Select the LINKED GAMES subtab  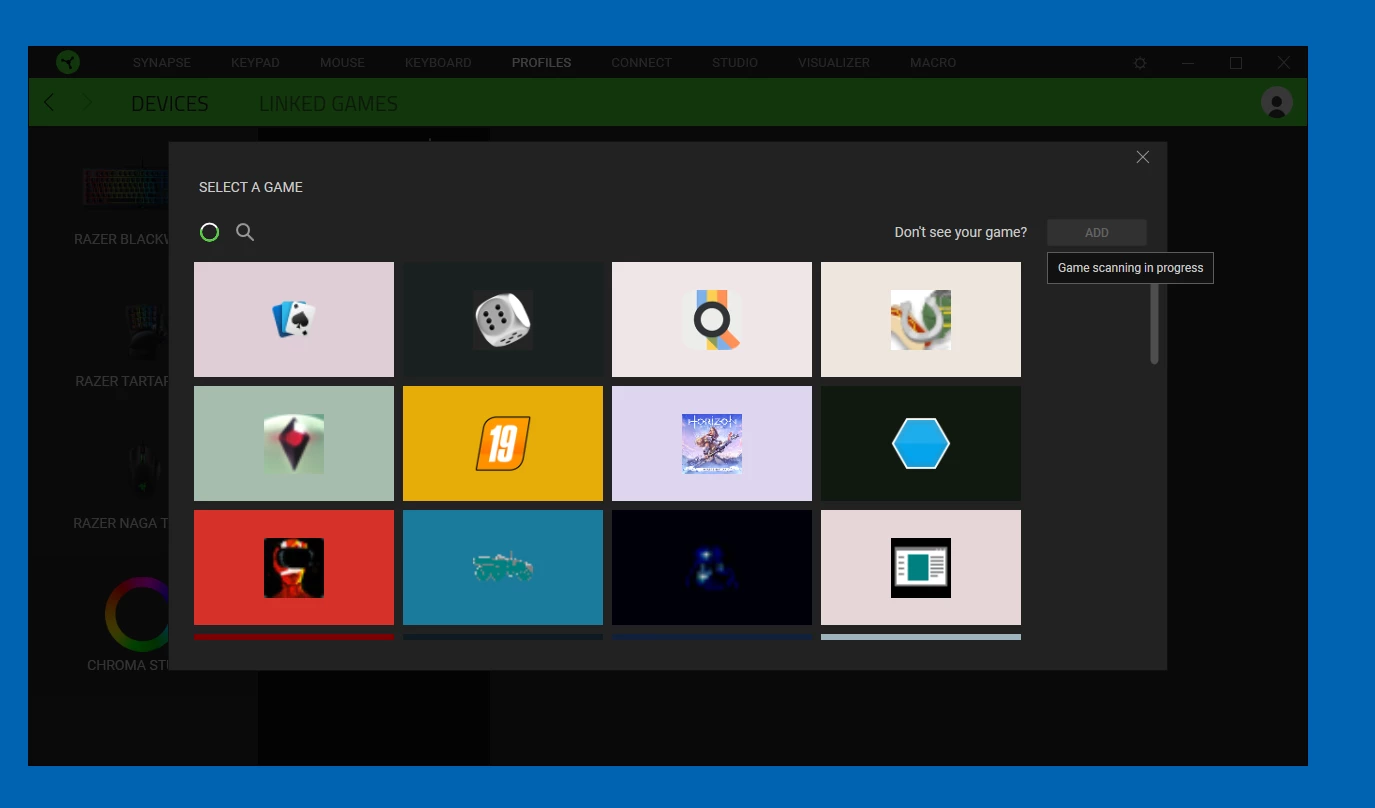[328, 103]
